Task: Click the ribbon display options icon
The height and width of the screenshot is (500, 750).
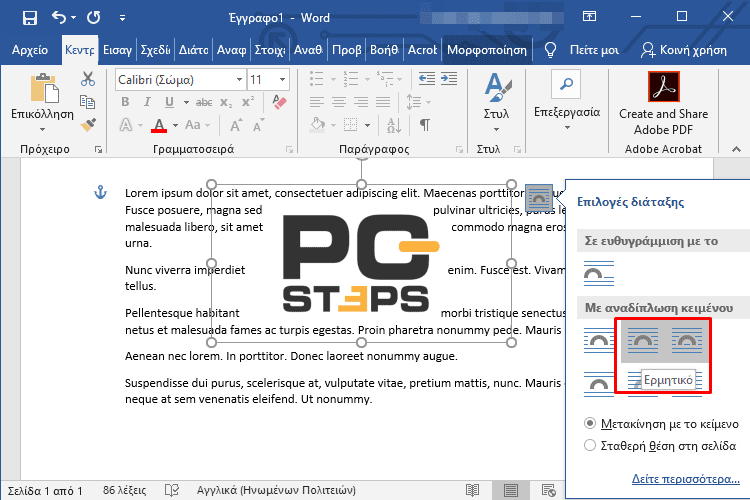Action: pos(589,17)
